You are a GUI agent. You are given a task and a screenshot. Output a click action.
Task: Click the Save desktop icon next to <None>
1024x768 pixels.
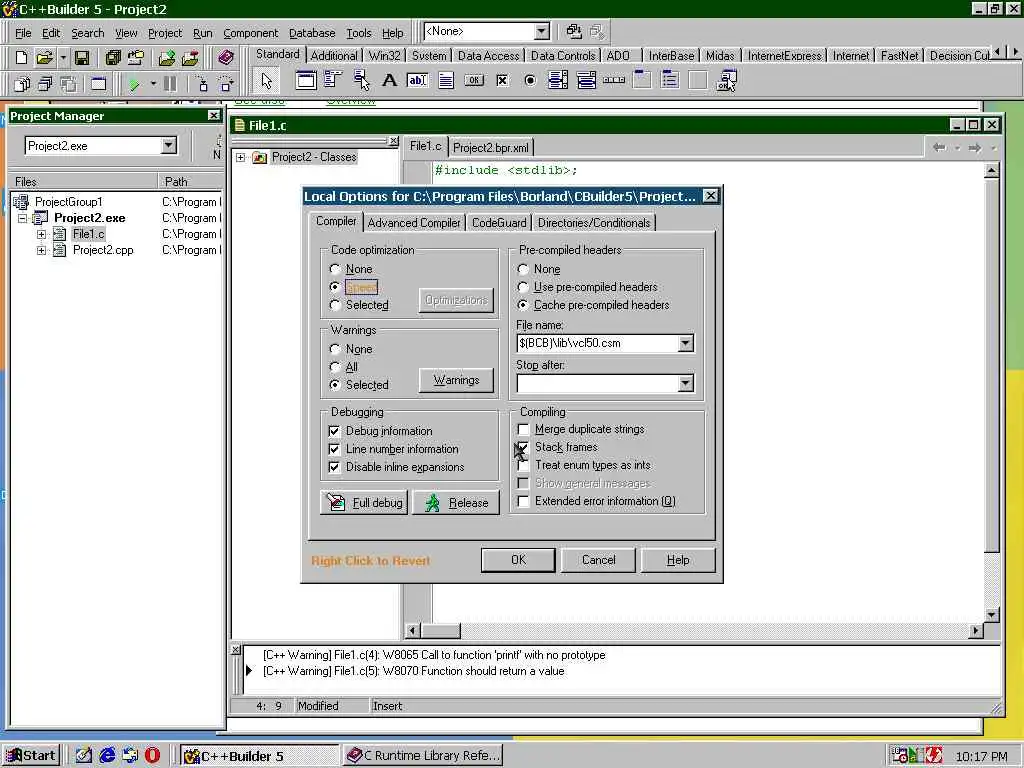(573, 31)
